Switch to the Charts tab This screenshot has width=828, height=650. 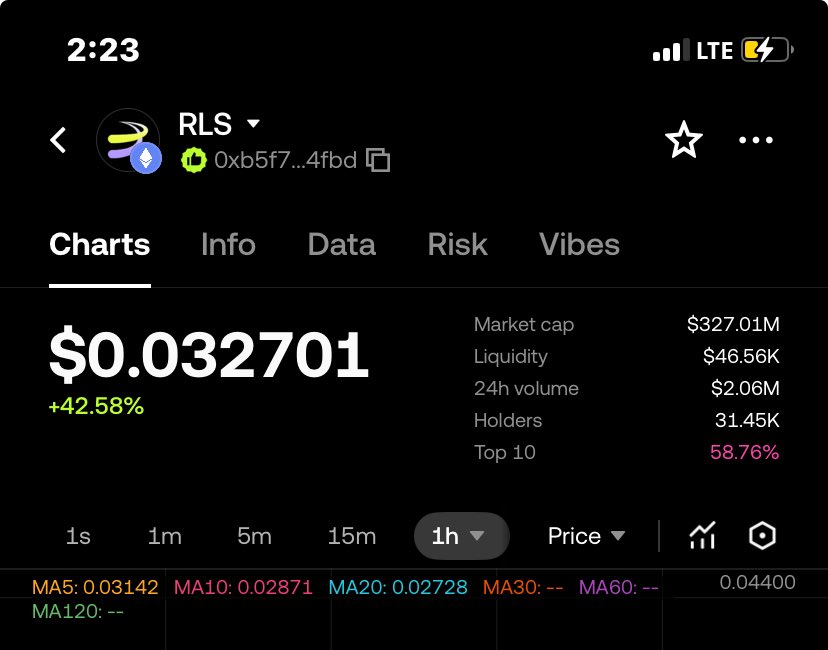tap(100, 244)
